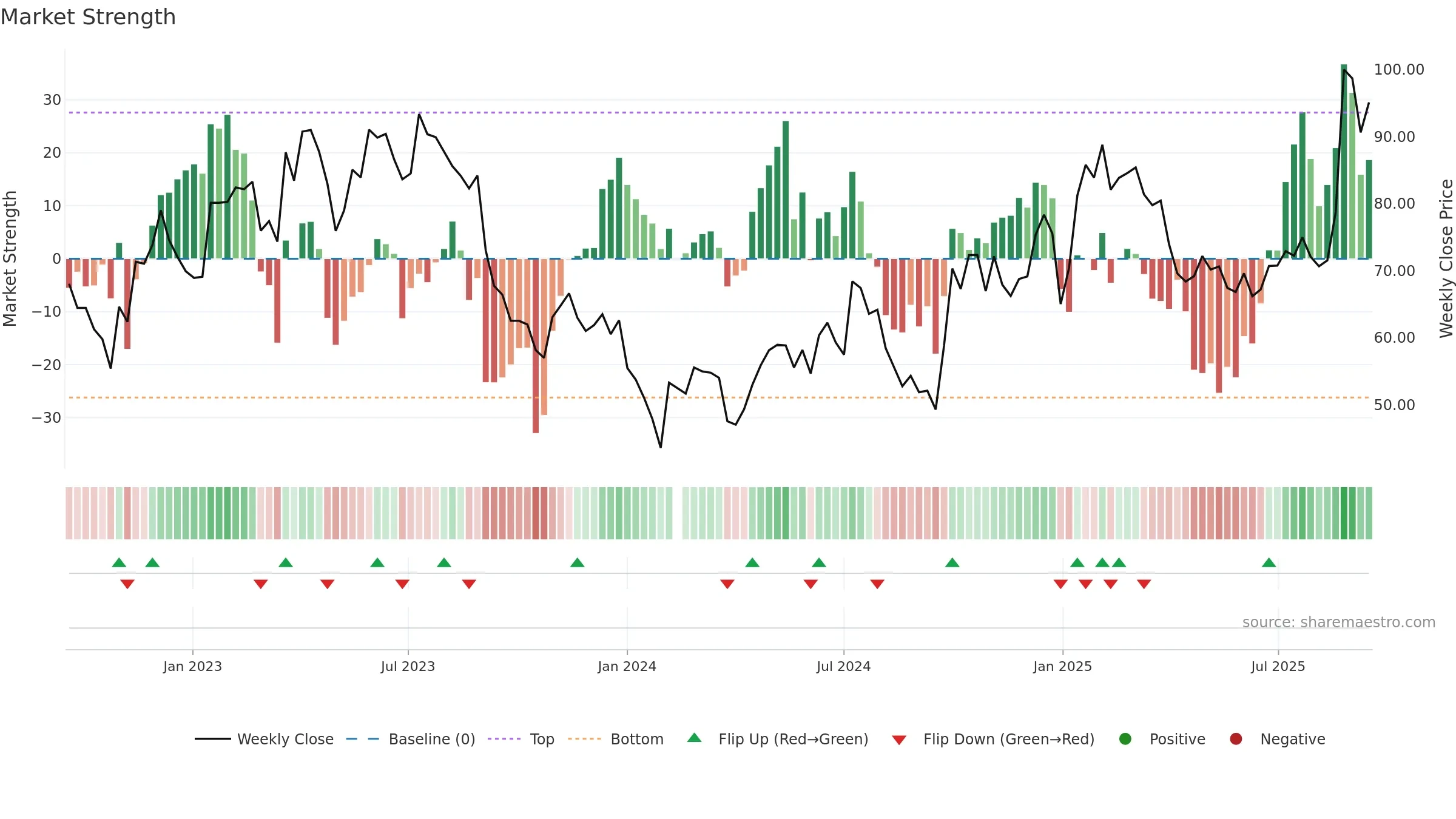Toggle the Negative legend entry
1456x819 pixels.
click(1277, 739)
